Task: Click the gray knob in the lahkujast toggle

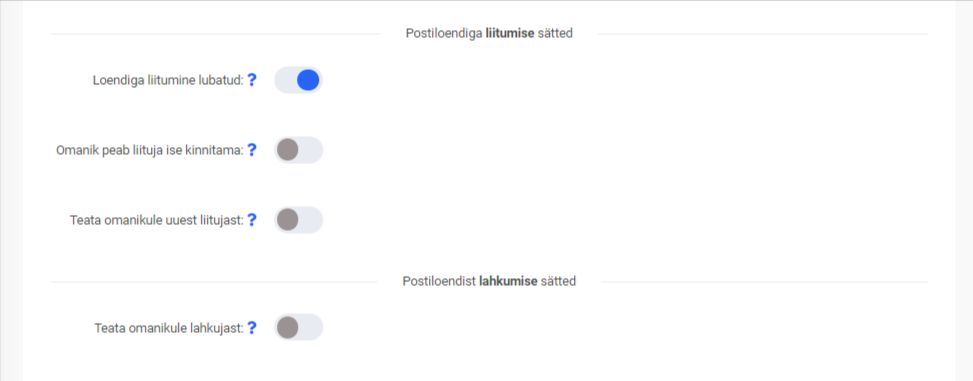Action: (287, 328)
